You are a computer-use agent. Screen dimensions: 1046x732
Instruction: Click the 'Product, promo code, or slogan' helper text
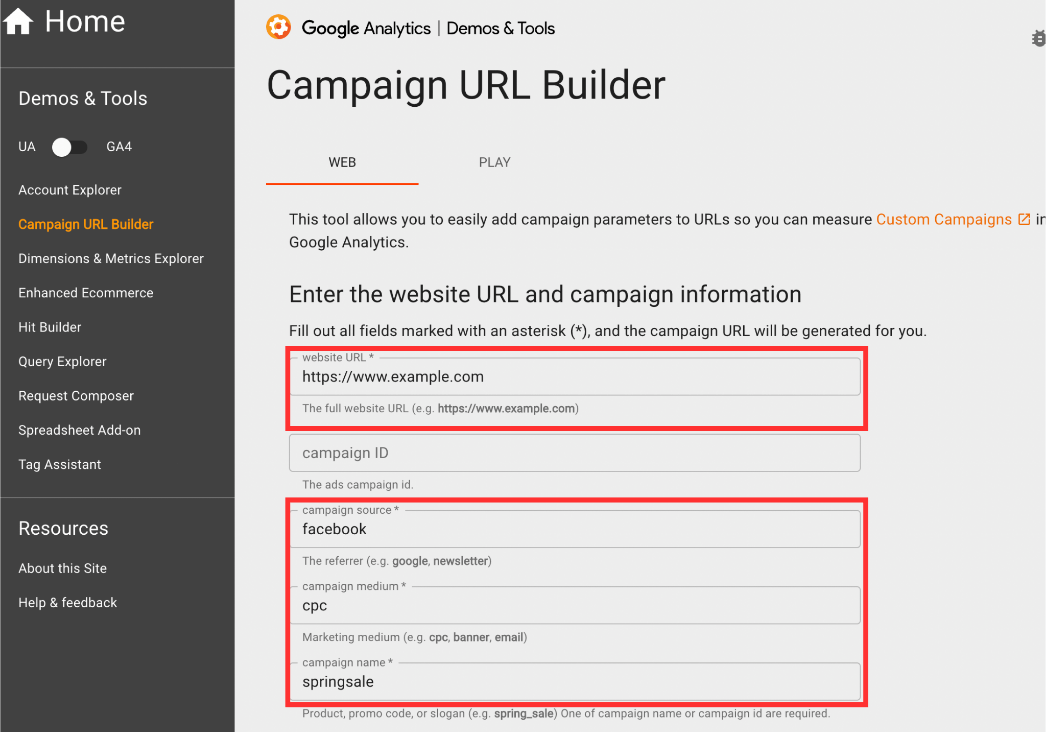(x=566, y=713)
